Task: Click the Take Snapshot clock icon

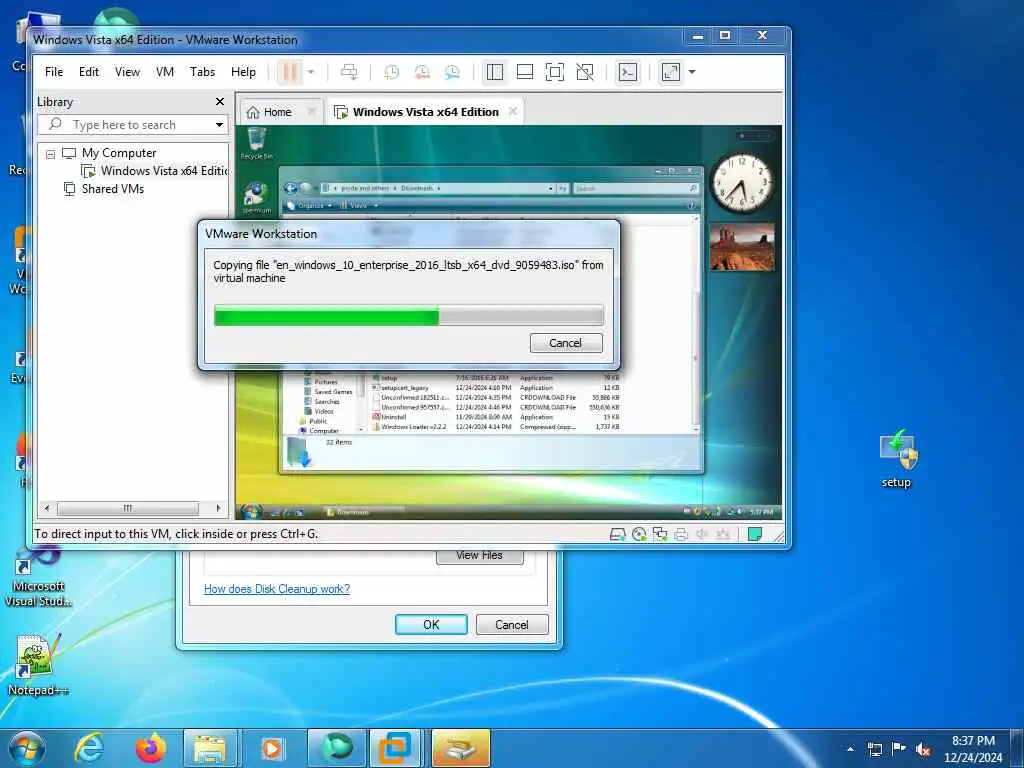Action: click(391, 72)
